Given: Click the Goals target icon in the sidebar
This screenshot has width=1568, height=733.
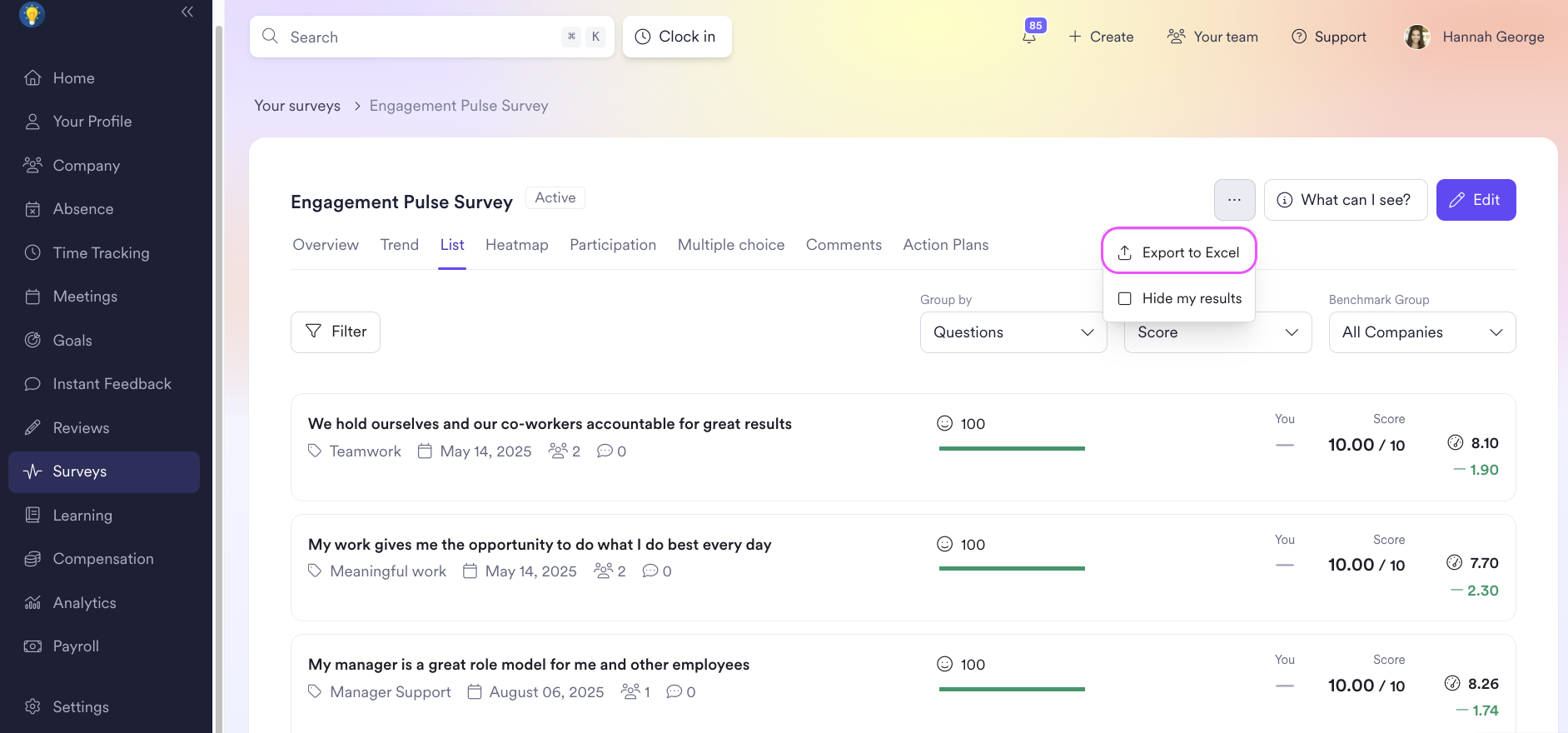Looking at the screenshot, I should pyautogui.click(x=32, y=340).
